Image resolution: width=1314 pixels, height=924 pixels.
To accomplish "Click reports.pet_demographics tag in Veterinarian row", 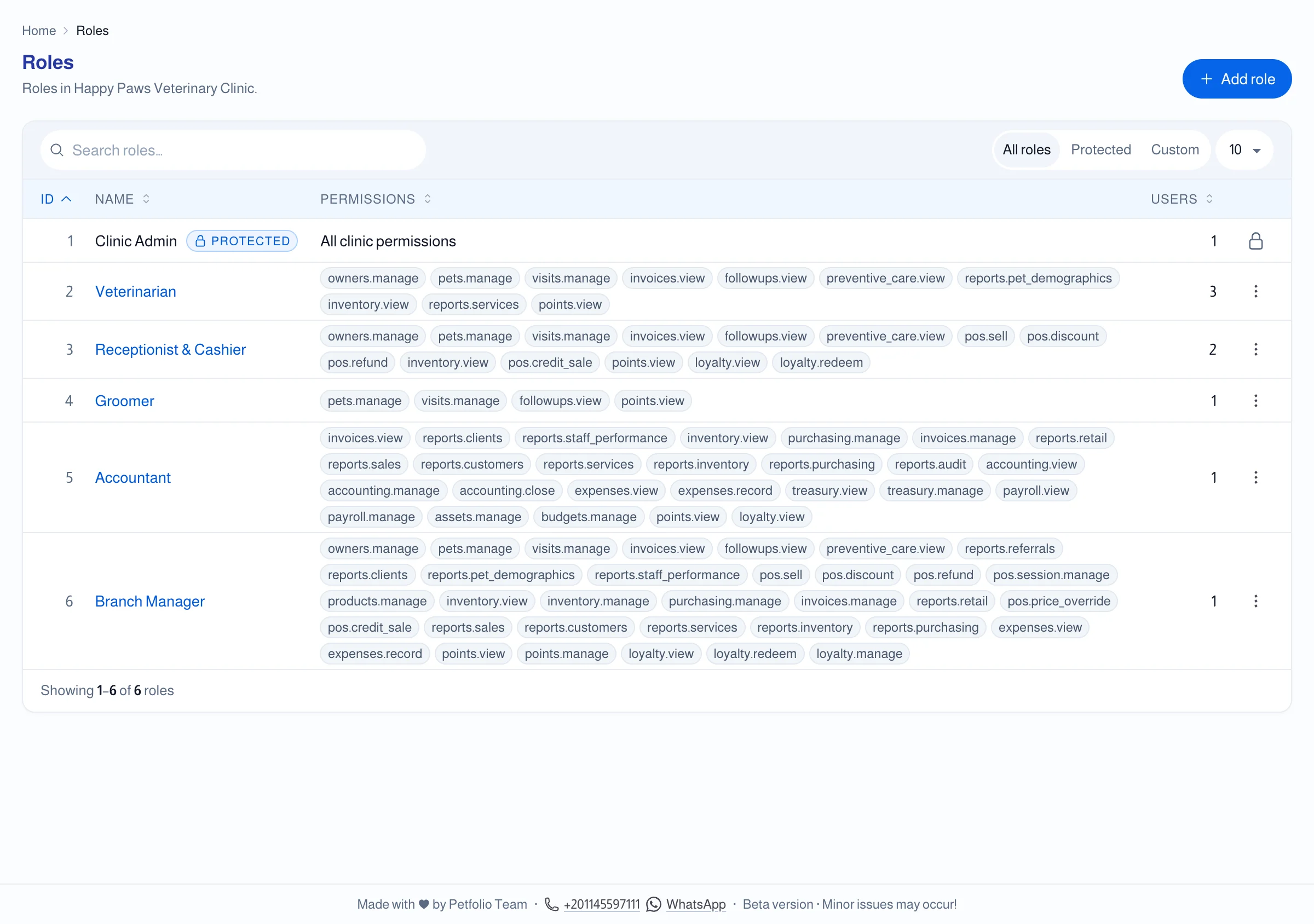I will pyautogui.click(x=1038, y=278).
